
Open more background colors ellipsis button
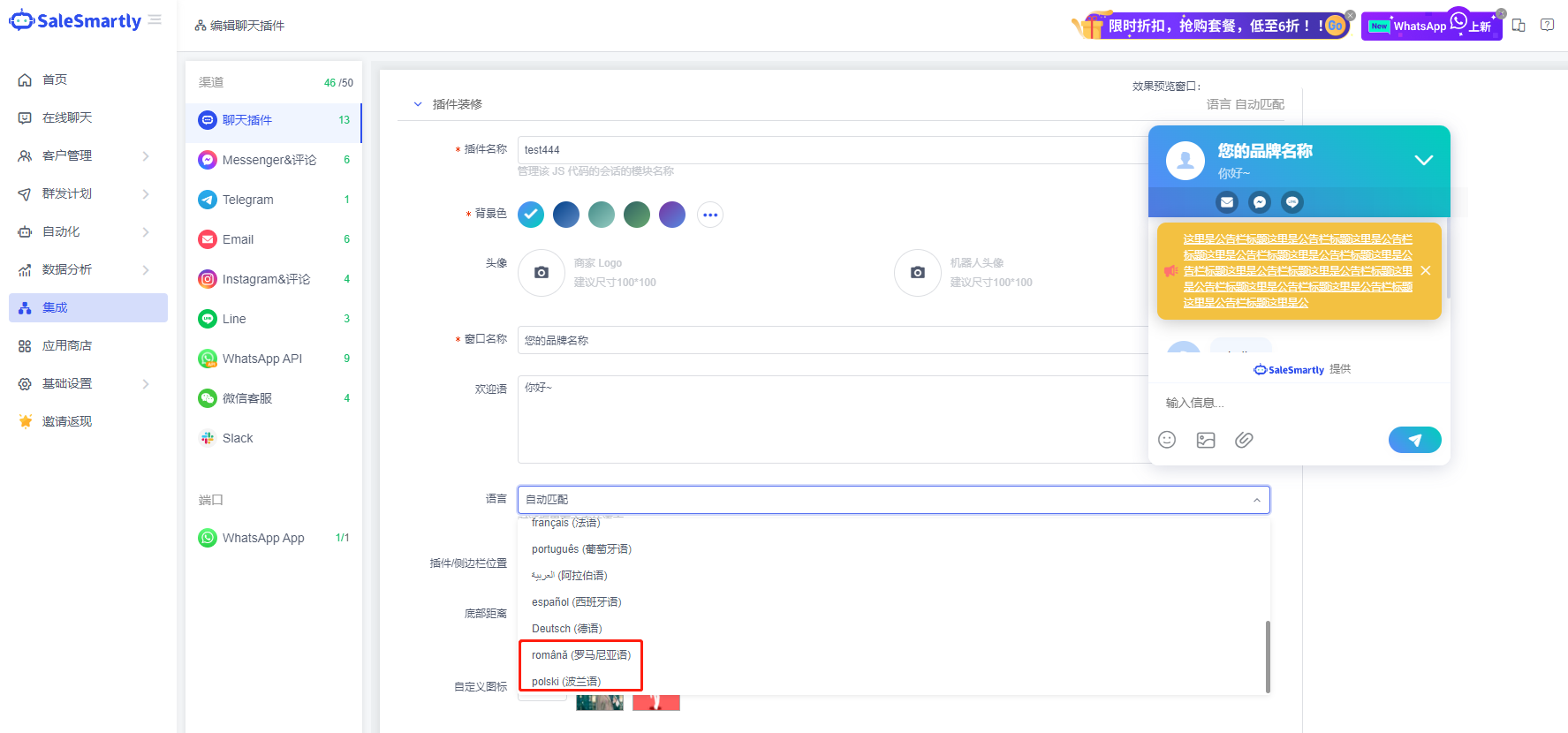point(710,215)
